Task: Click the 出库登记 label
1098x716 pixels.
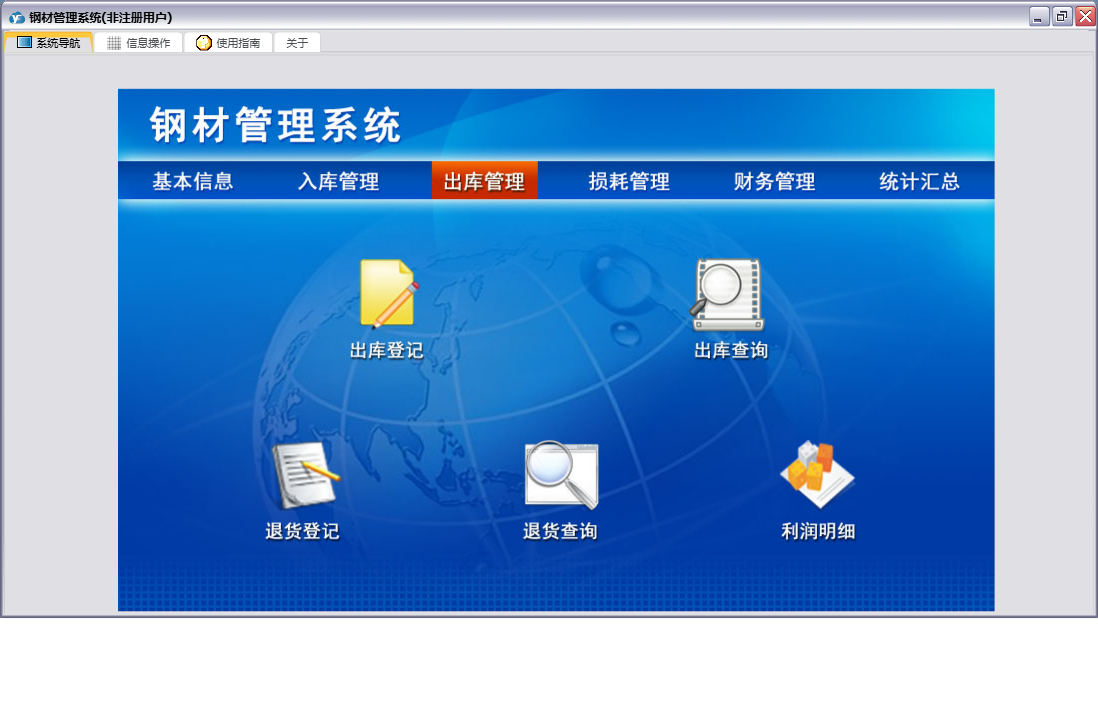Action: point(387,350)
